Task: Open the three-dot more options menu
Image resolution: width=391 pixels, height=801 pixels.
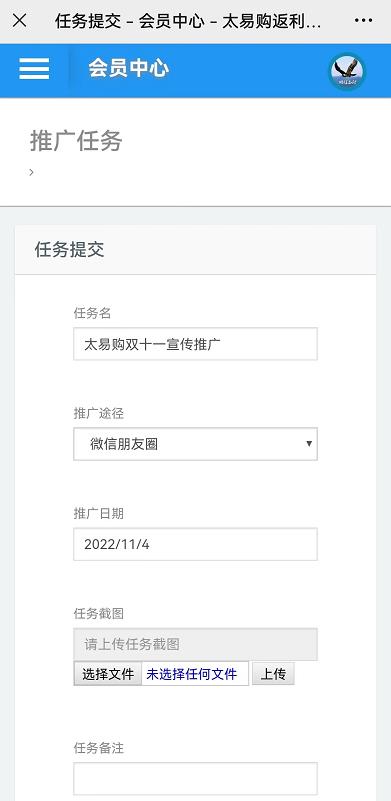Action: click(363, 20)
